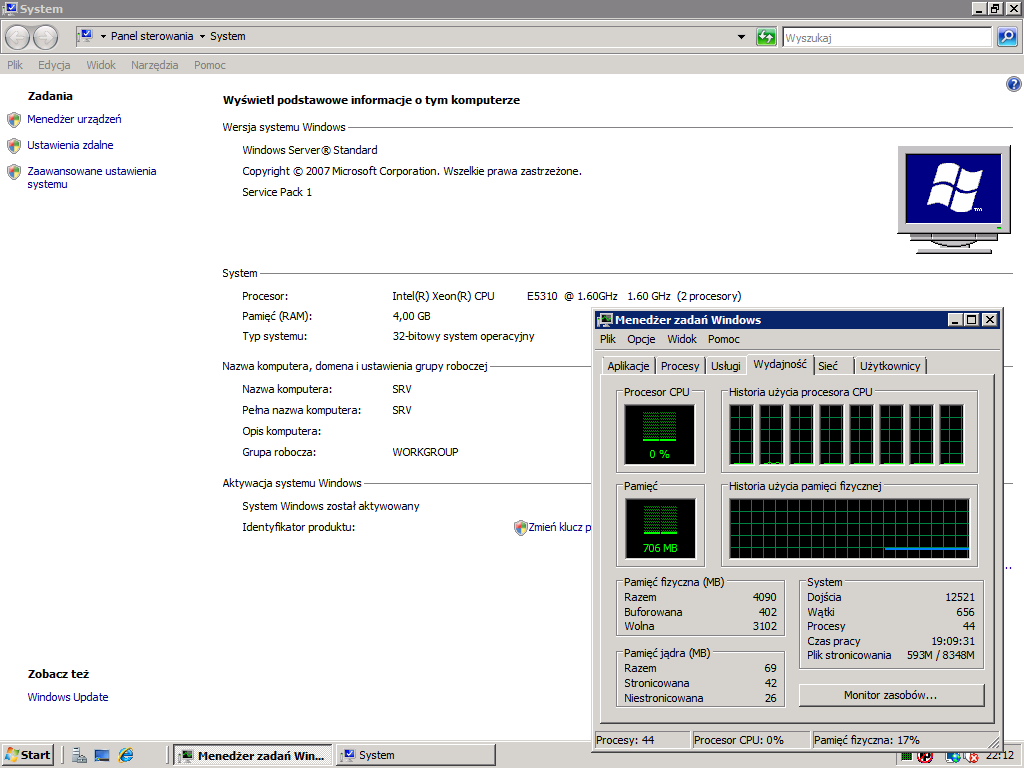Screen dimensions: 1024x768
Task: Click the System window title bar icon
Action: tap(10, 8)
